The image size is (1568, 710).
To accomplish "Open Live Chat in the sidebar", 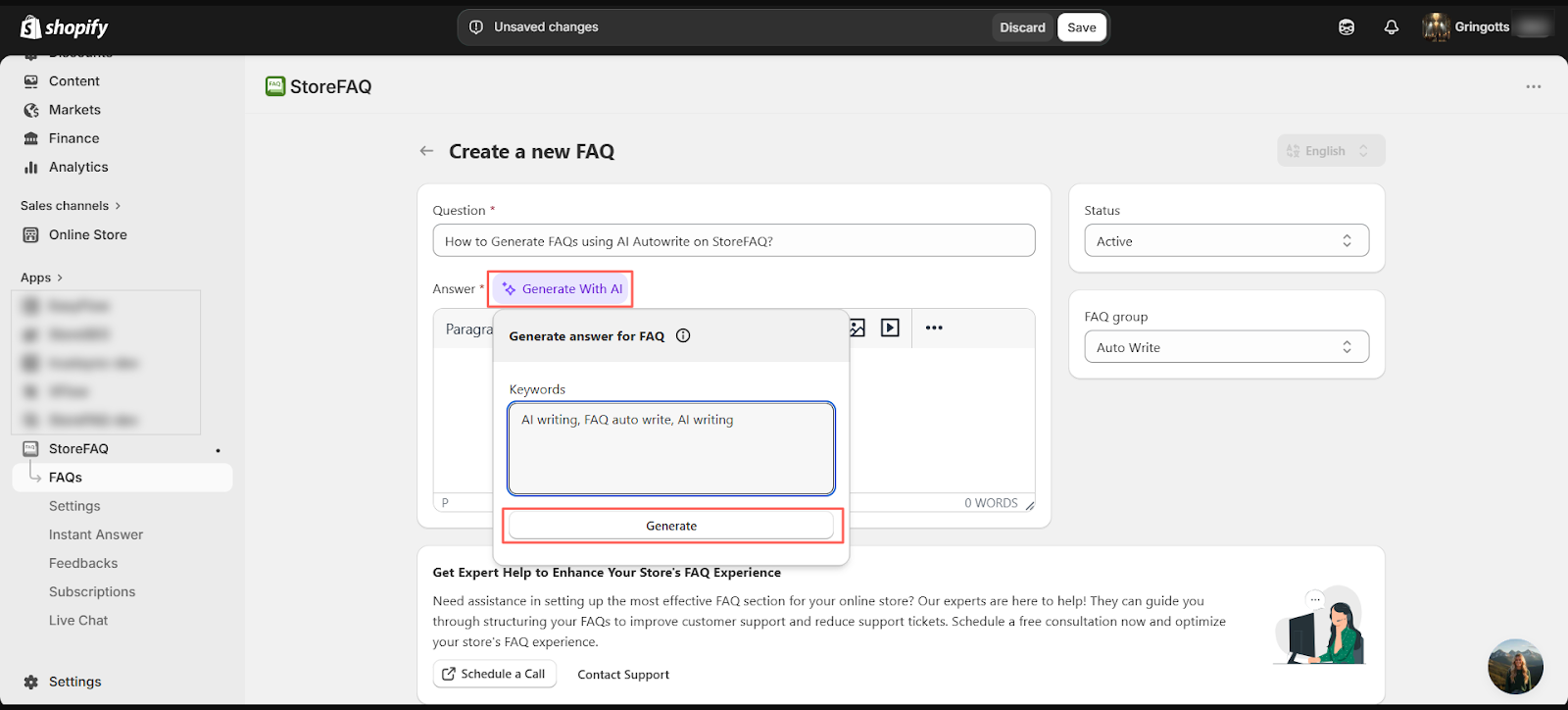I will pos(78,620).
